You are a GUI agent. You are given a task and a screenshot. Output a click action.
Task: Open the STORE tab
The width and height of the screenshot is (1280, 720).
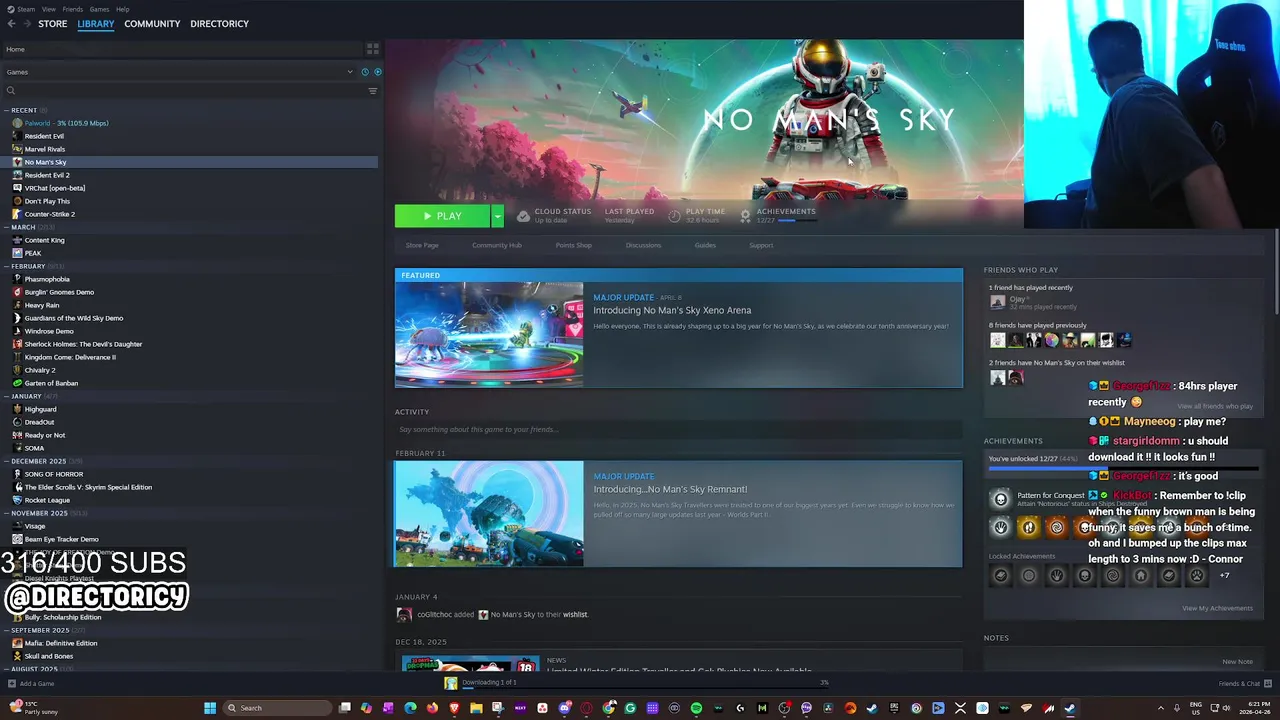(x=53, y=23)
